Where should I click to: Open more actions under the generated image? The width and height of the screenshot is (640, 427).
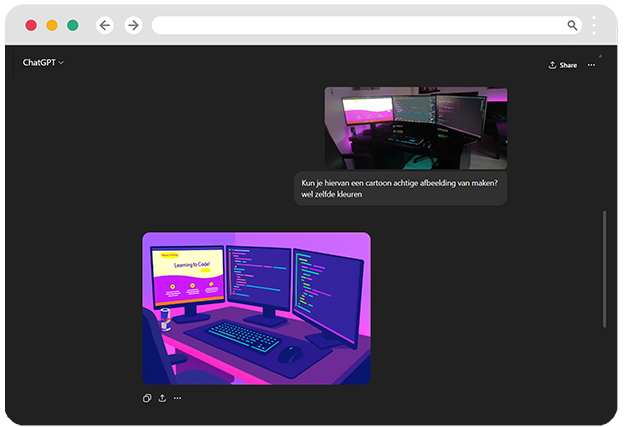coord(177,398)
